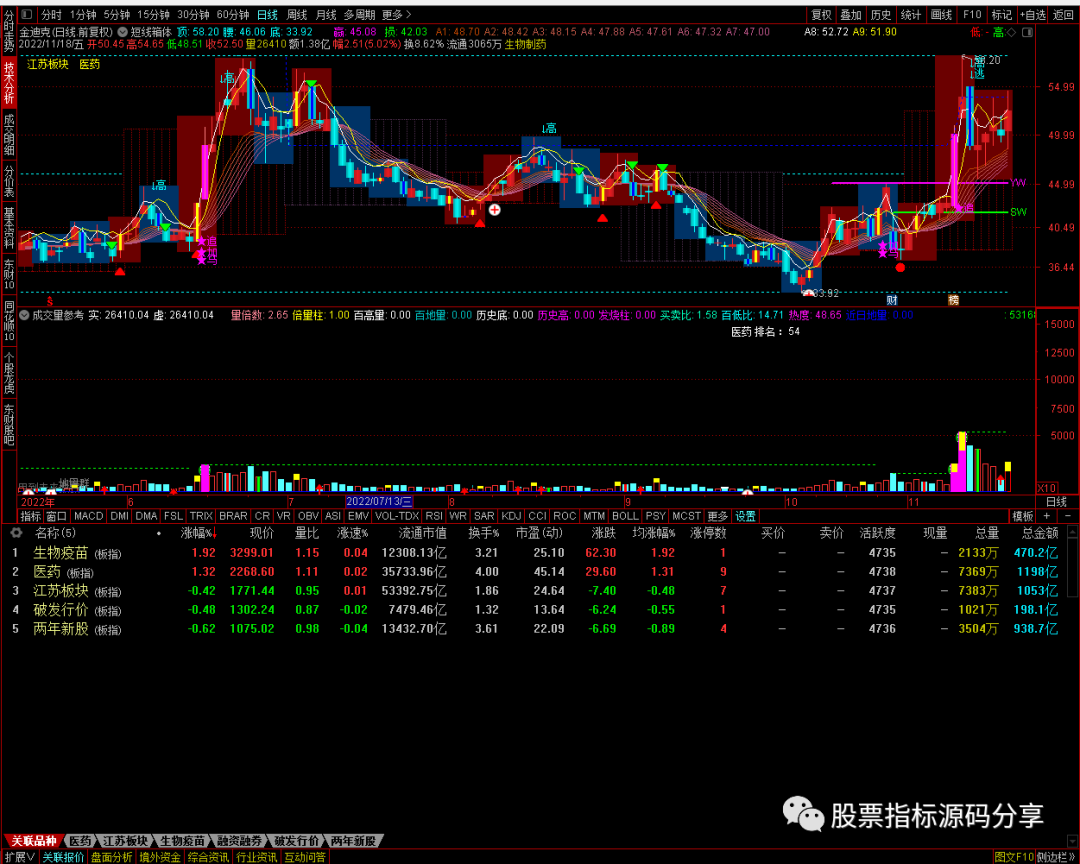Click 叠加 overlay button
The width and height of the screenshot is (1080, 864).
(x=851, y=14)
